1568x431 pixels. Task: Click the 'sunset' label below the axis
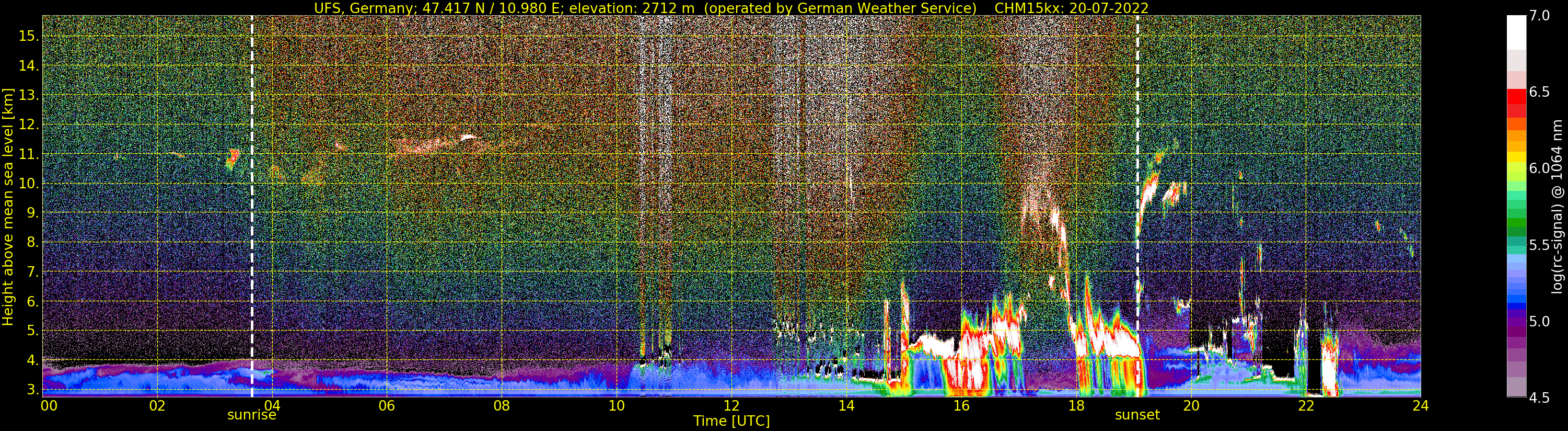pos(1137,415)
